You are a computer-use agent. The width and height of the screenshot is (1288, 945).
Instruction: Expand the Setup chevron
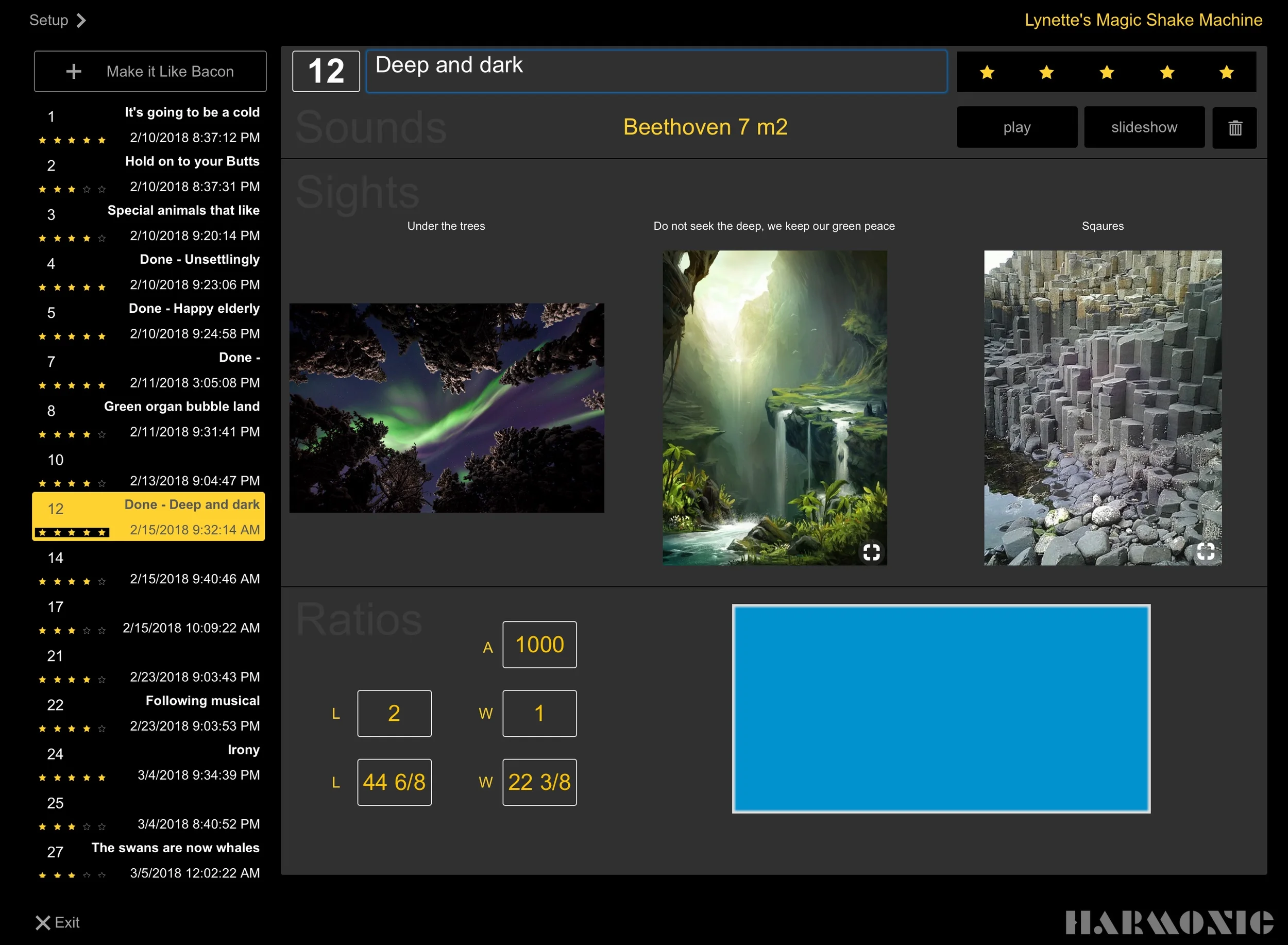coord(81,21)
